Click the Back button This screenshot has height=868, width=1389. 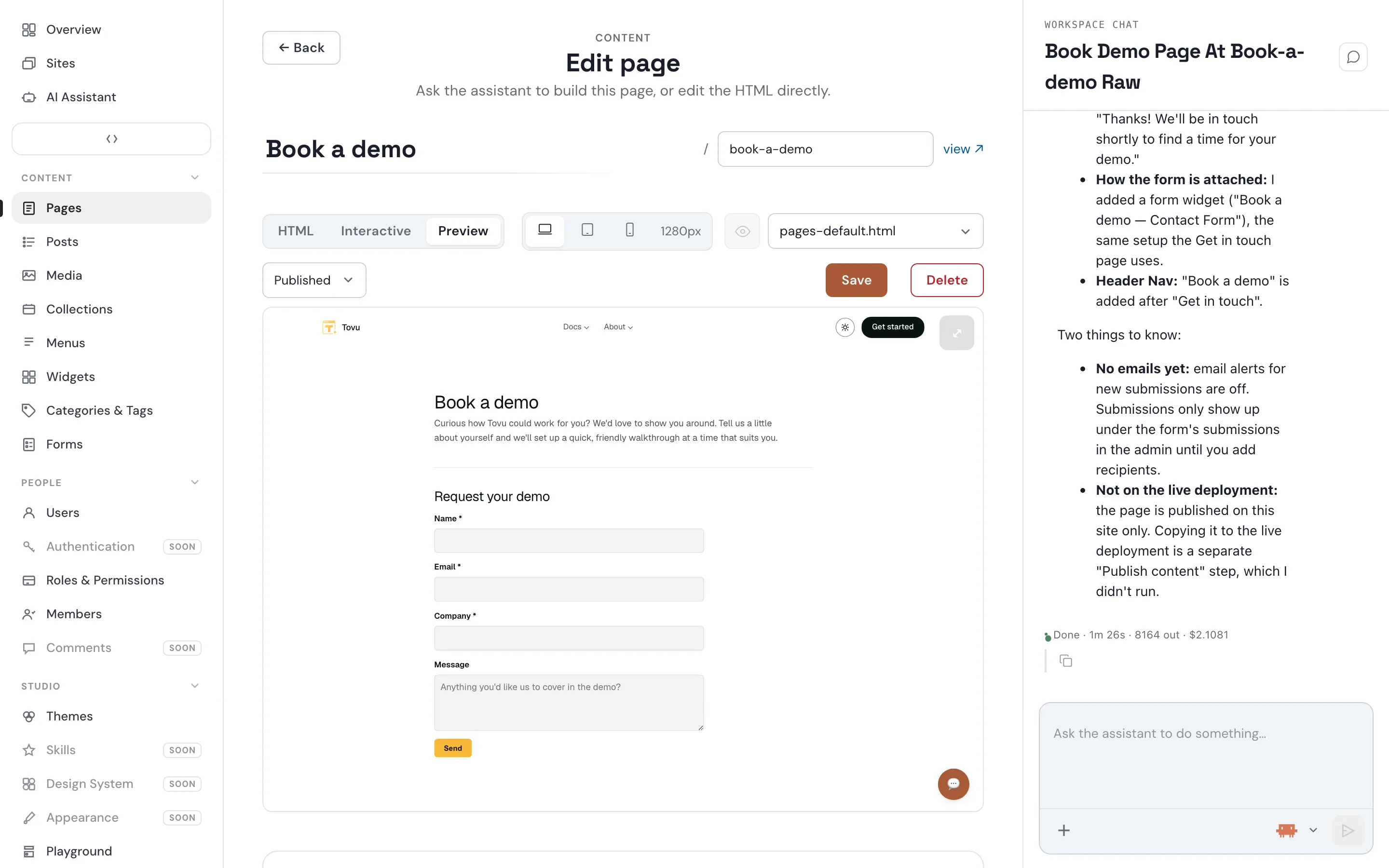(x=301, y=48)
